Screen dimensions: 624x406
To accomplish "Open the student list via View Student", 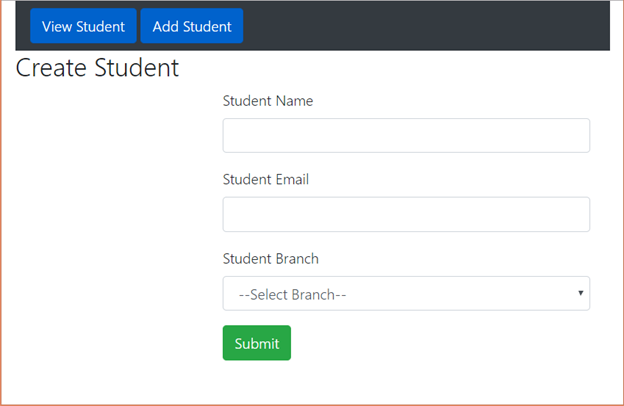I will pos(83,26).
